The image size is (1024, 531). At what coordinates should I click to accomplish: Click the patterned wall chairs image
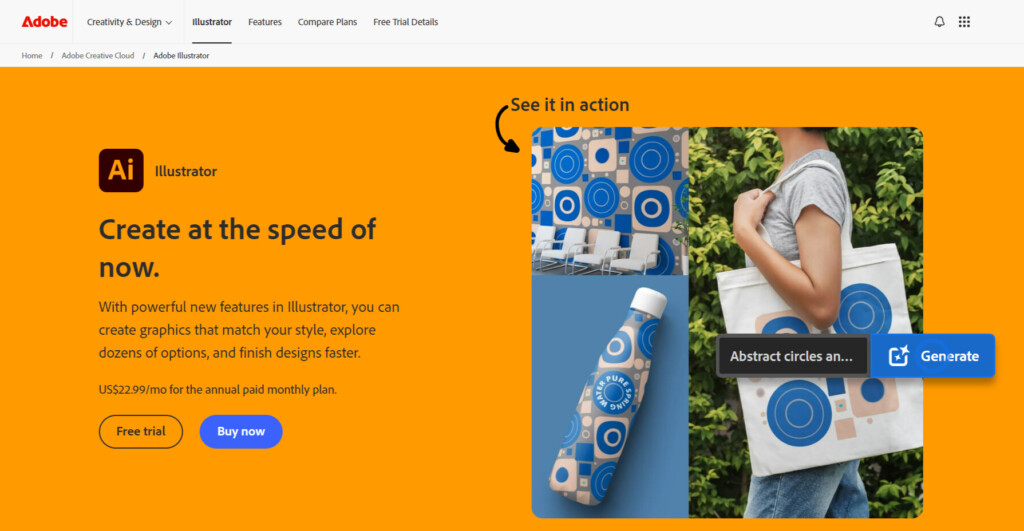pyautogui.click(x=610, y=201)
